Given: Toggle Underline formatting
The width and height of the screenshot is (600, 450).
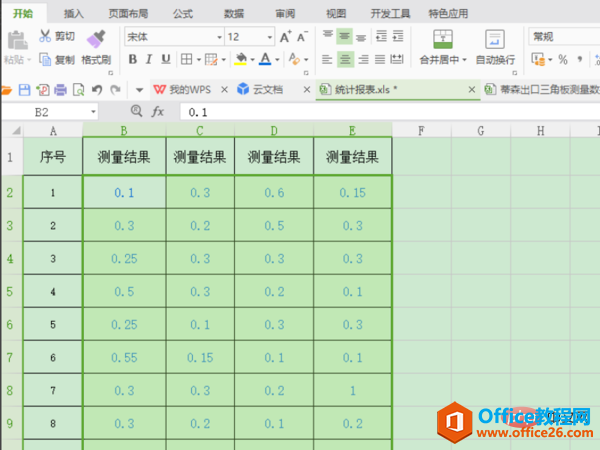Looking at the screenshot, I should coord(166,59).
